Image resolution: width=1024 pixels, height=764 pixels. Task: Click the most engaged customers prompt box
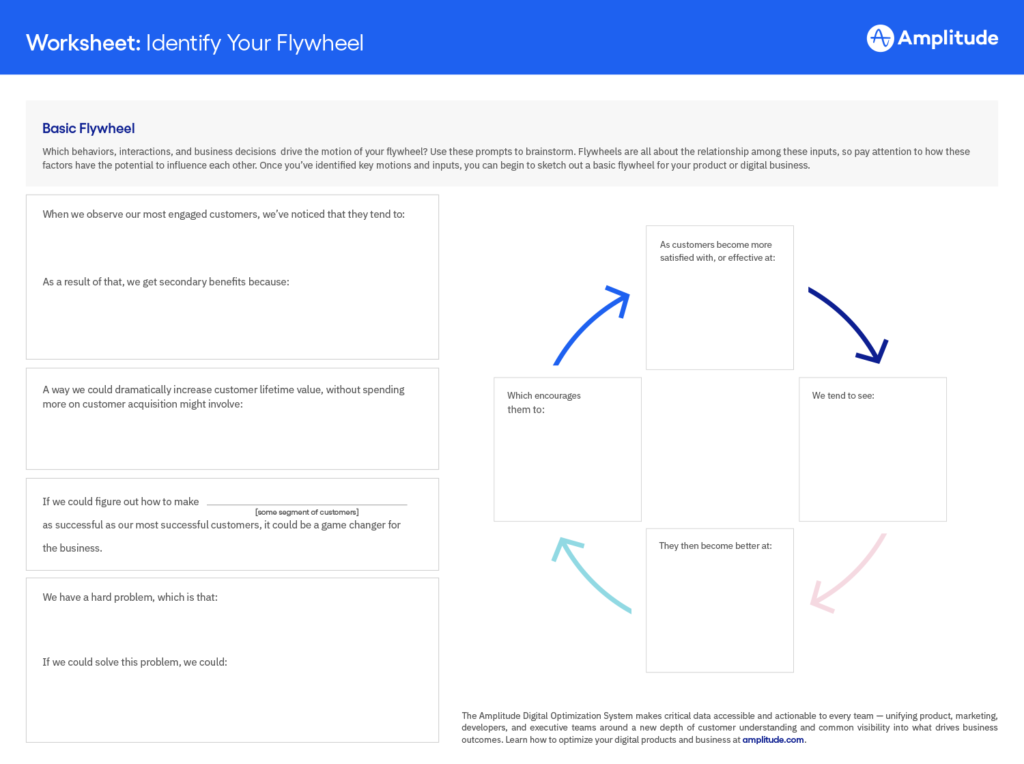pyautogui.click(x=232, y=277)
